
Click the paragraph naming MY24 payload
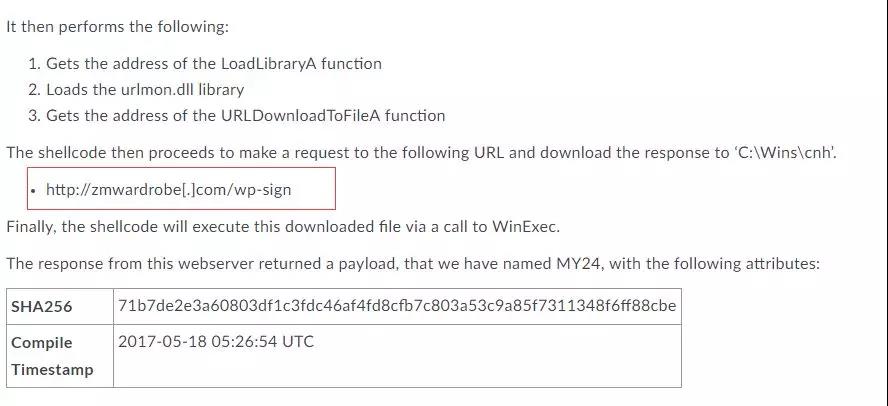point(413,264)
